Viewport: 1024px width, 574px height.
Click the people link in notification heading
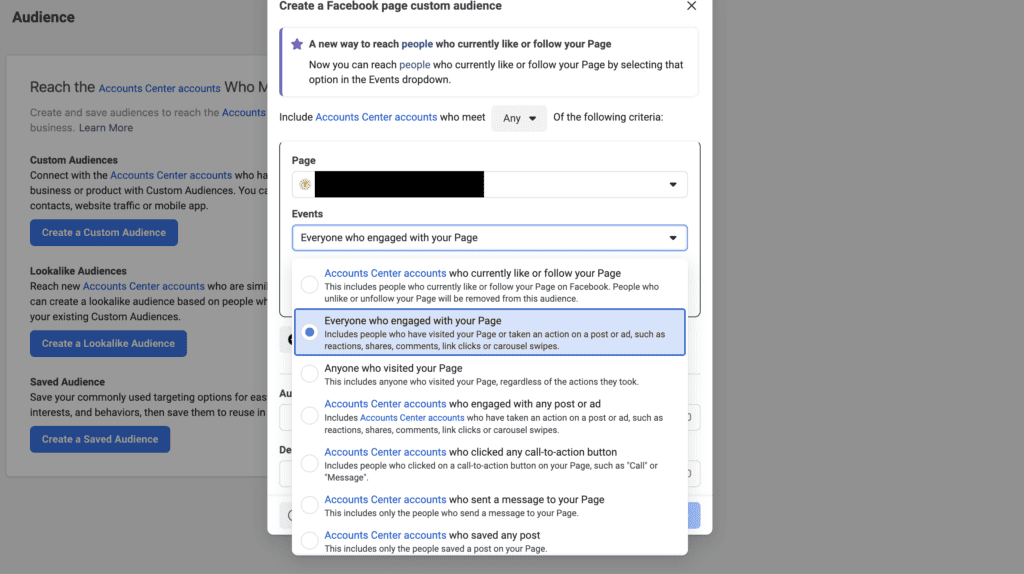pos(417,44)
